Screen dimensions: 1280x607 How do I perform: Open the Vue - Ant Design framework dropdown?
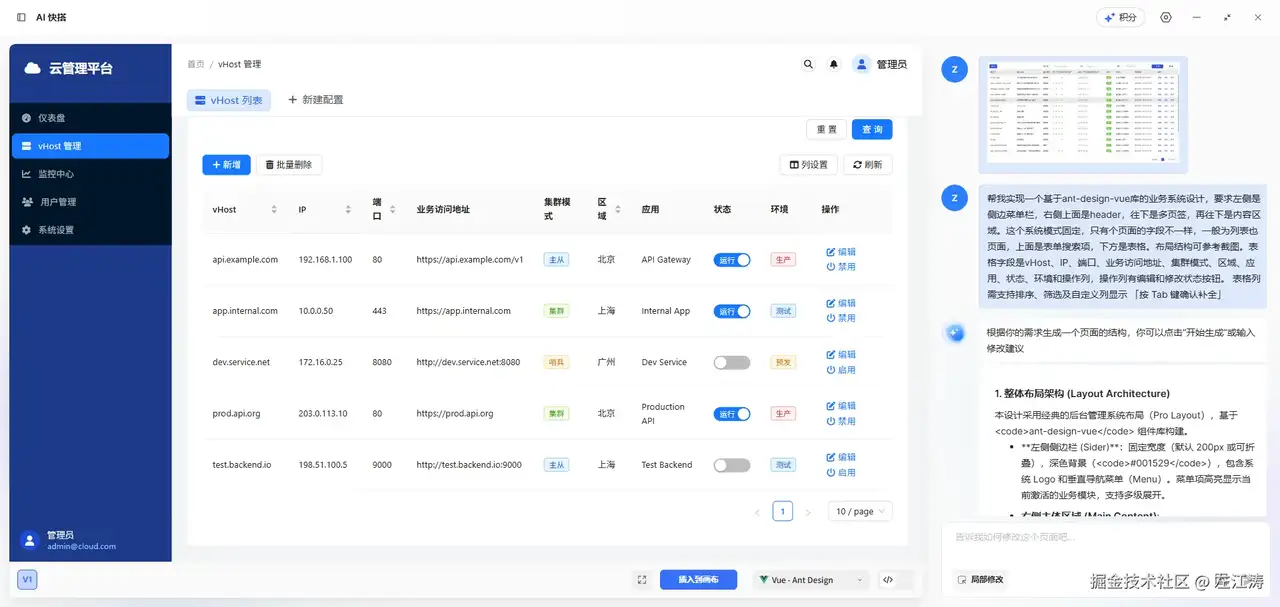[811, 579]
